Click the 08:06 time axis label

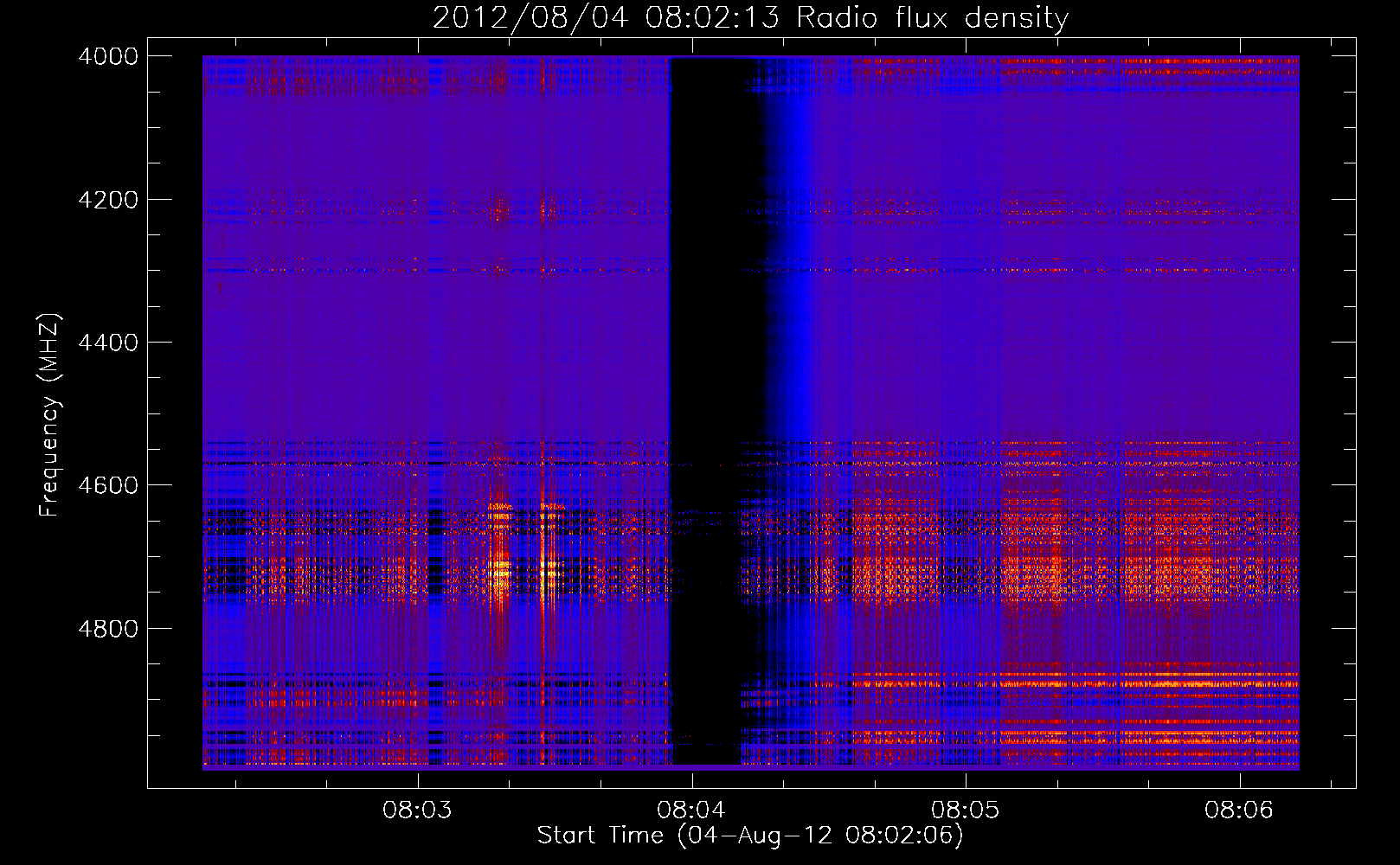[1239, 811]
